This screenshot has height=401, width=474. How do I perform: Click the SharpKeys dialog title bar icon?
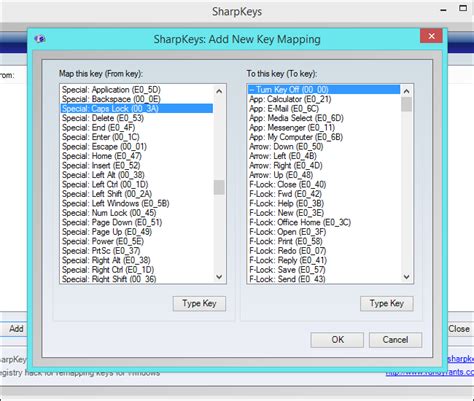pyautogui.click(x=40, y=39)
